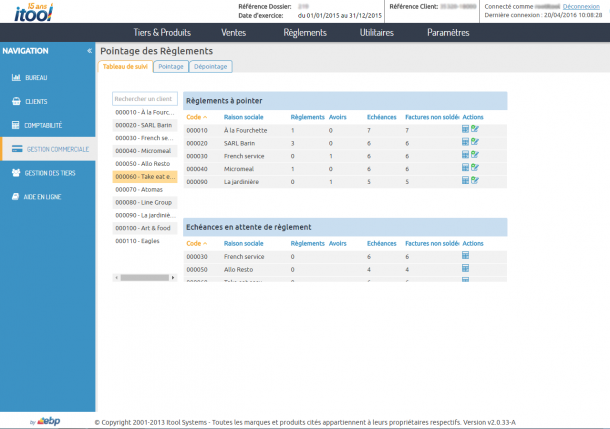
Task: Click the Aide en Ligne book icon
Action: [16, 197]
